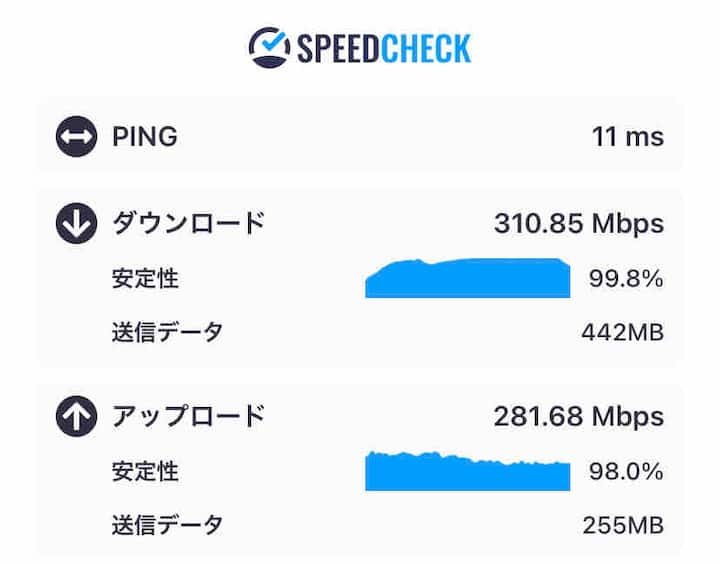Image resolution: width=720 pixels, height=564 pixels.
Task: Click the 98.0% stability value
Action: [625, 470]
